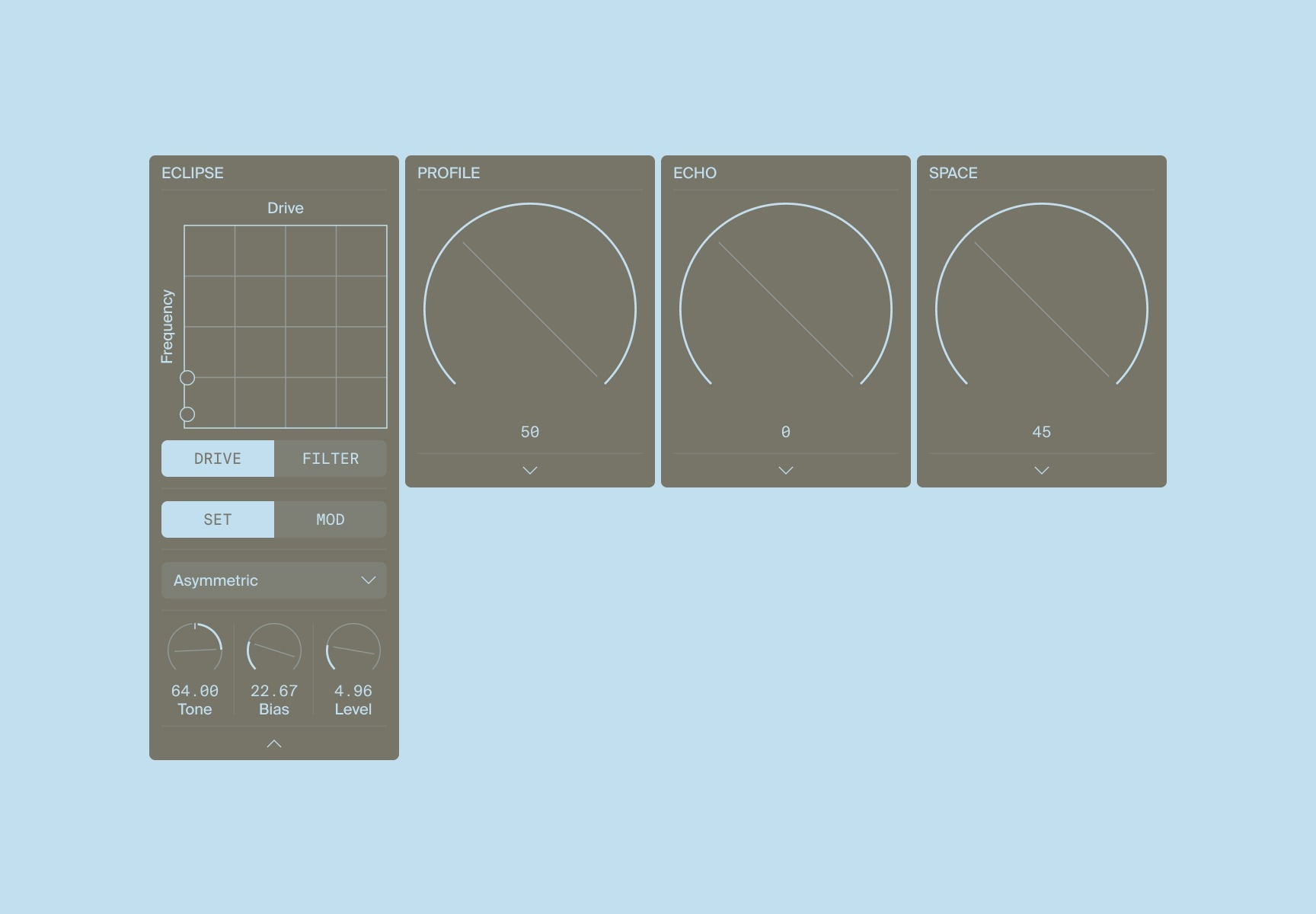Screen dimensions: 1316x914
Task: Click the Tone value 64.00
Action: click(x=195, y=691)
